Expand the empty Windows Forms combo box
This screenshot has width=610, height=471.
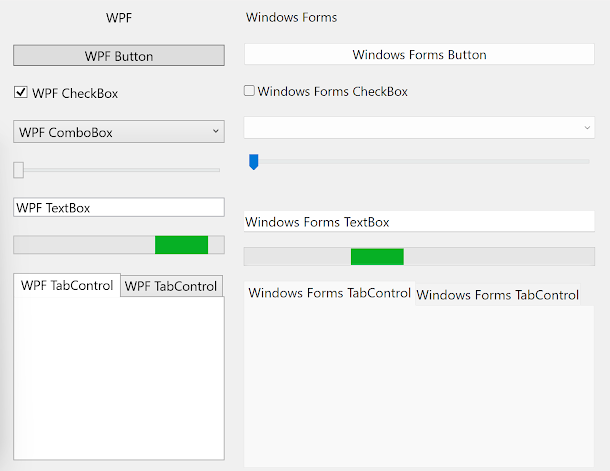click(x=419, y=128)
